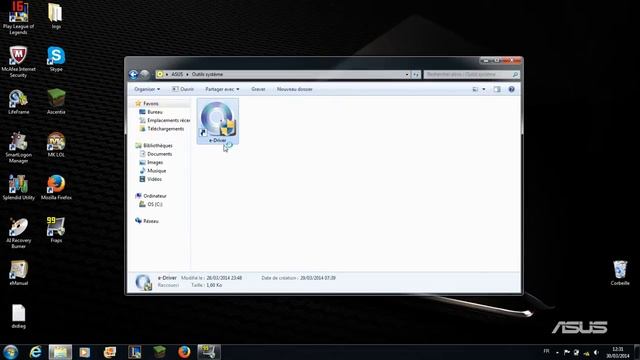Select Play League of Legends desktop icon
This screenshot has height=360, width=640.
[18, 18]
